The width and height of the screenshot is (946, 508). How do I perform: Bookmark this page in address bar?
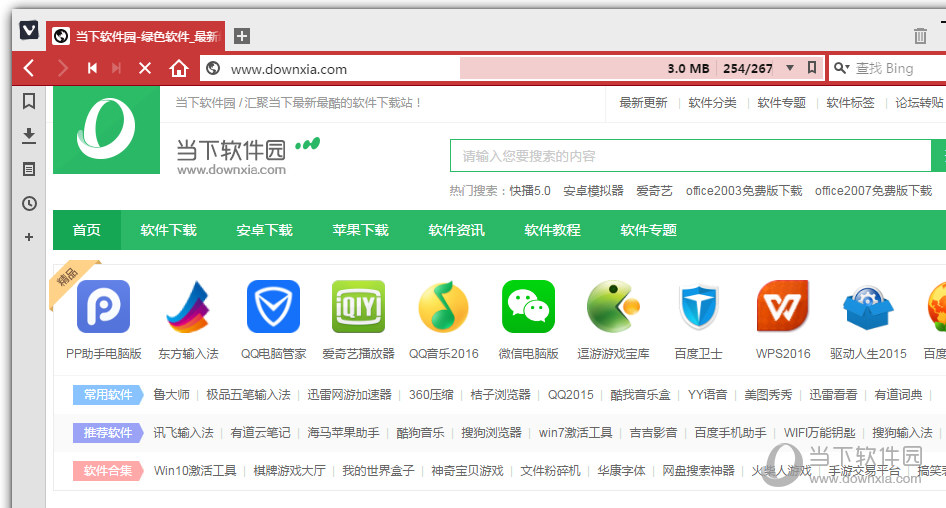[812, 68]
